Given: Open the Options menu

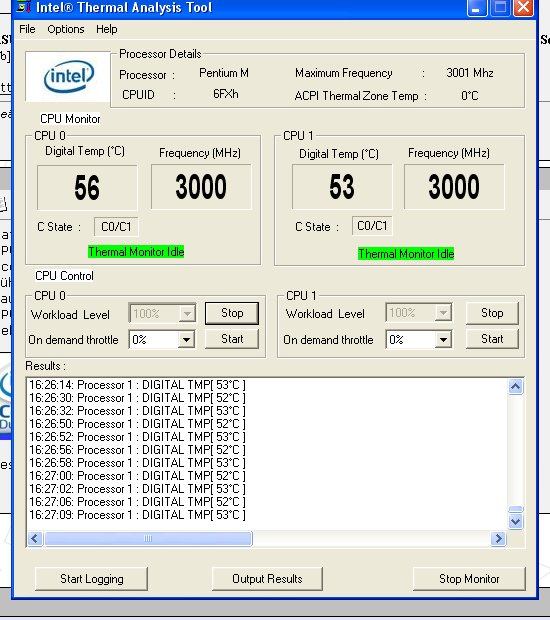Looking at the screenshot, I should click(66, 29).
